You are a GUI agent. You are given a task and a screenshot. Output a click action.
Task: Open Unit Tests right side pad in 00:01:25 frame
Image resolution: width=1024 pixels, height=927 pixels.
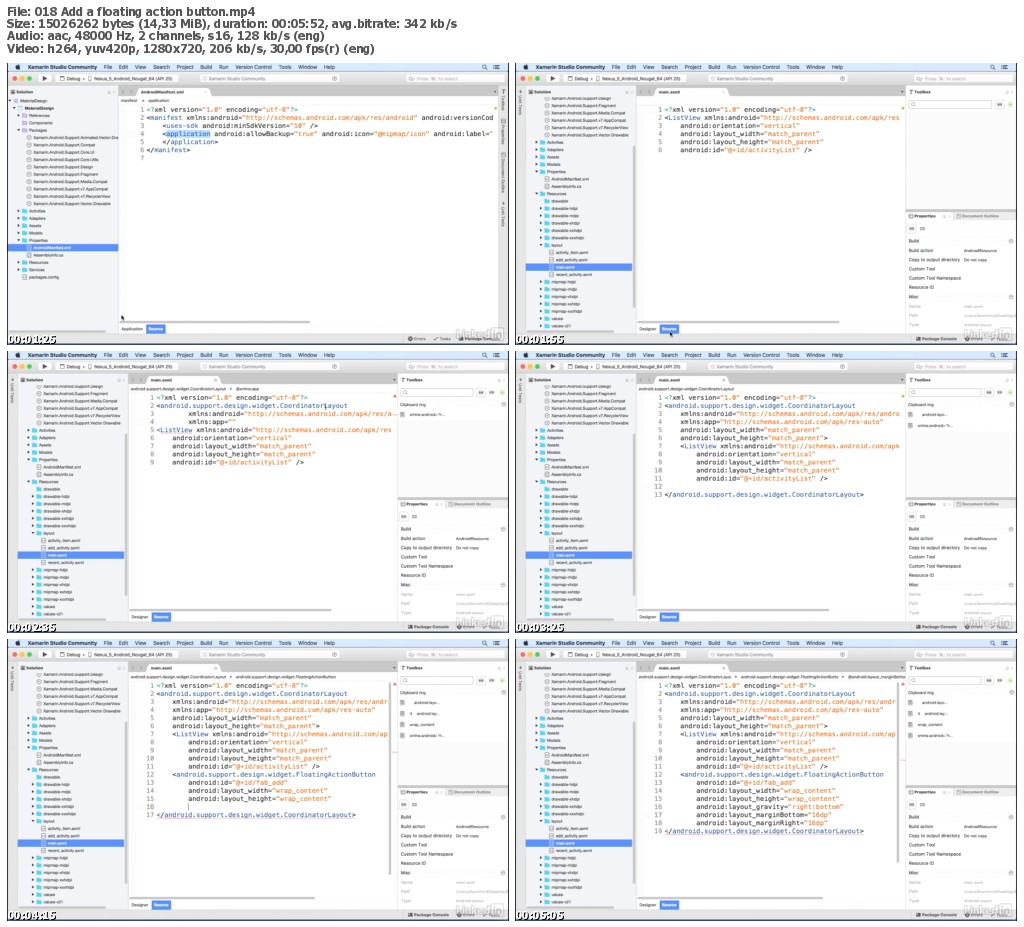tap(504, 214)
